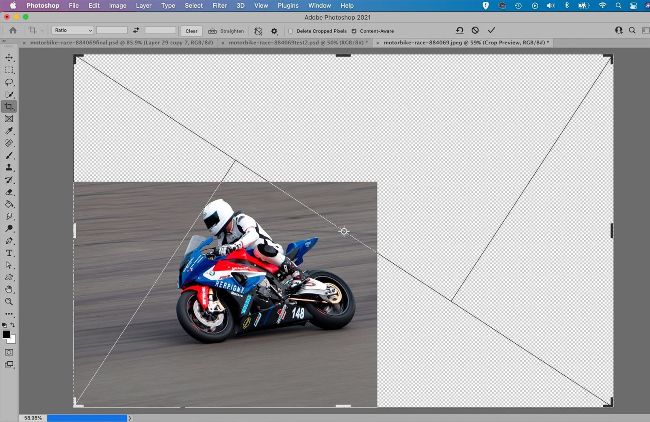
Task: Select the Clone Stamp tool
Action: click(x=9, y=168)
